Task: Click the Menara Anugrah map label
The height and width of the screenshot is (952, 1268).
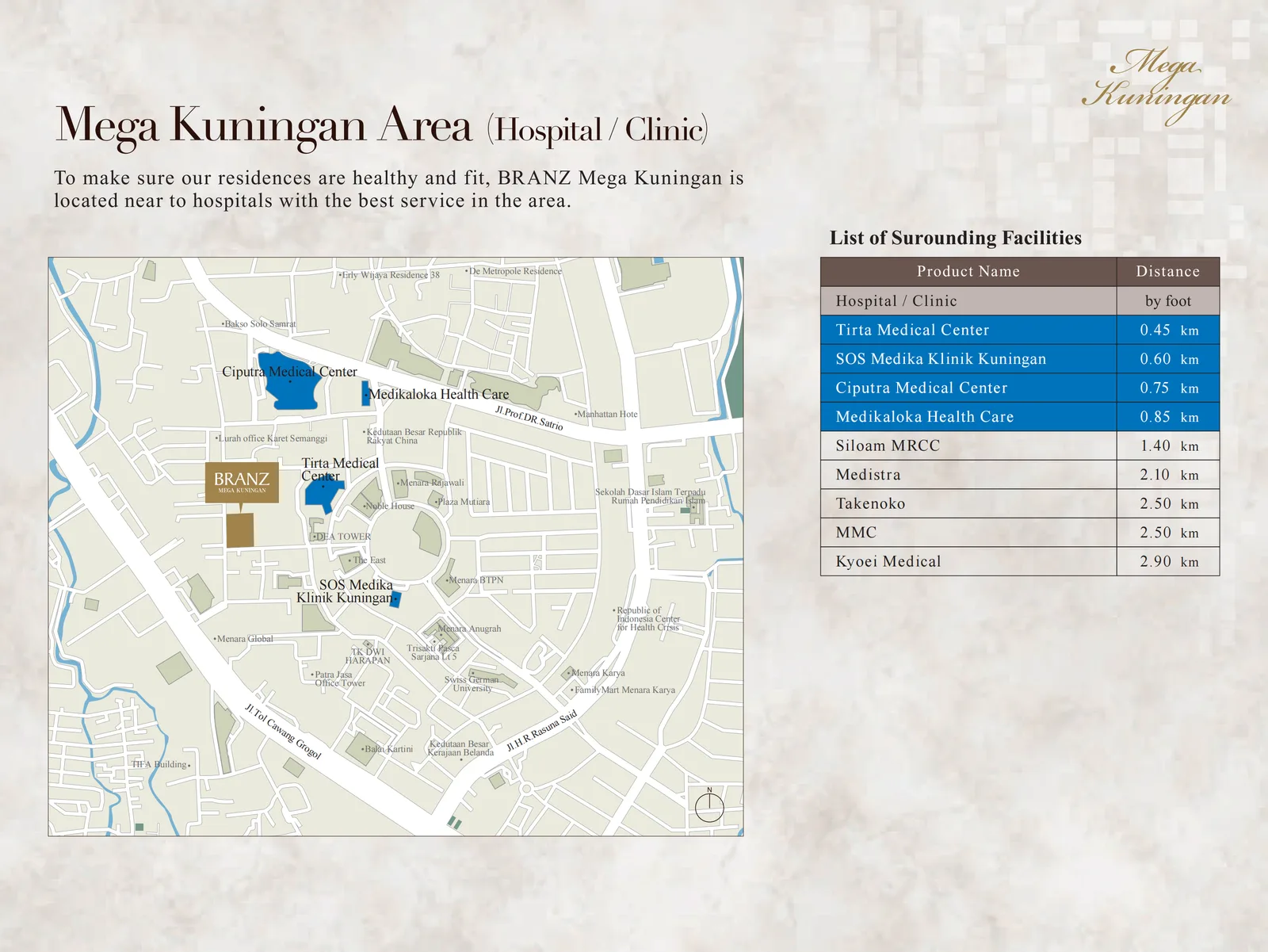Action: click(x=469, y=629)
